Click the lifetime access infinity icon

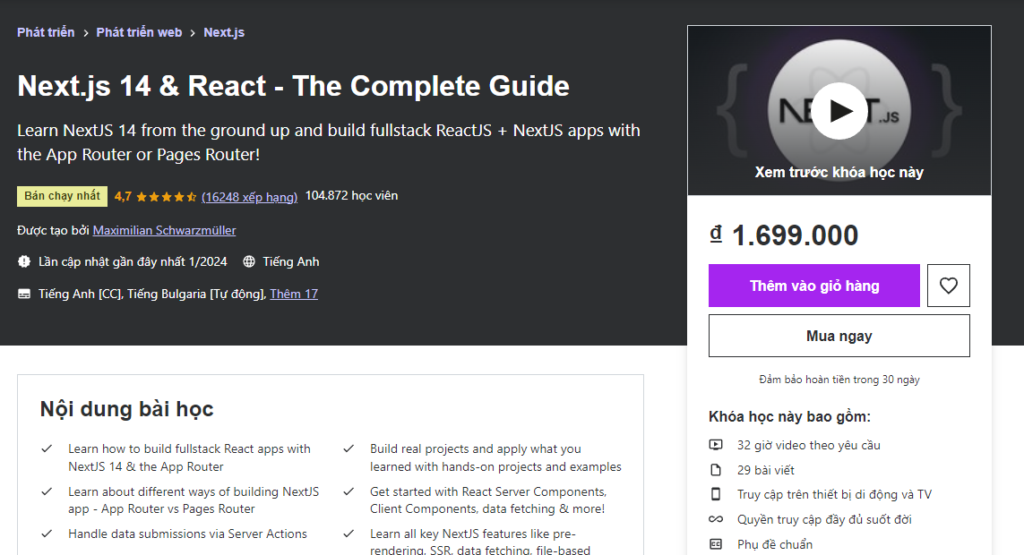pyautogui.click(x=716, y=519)
